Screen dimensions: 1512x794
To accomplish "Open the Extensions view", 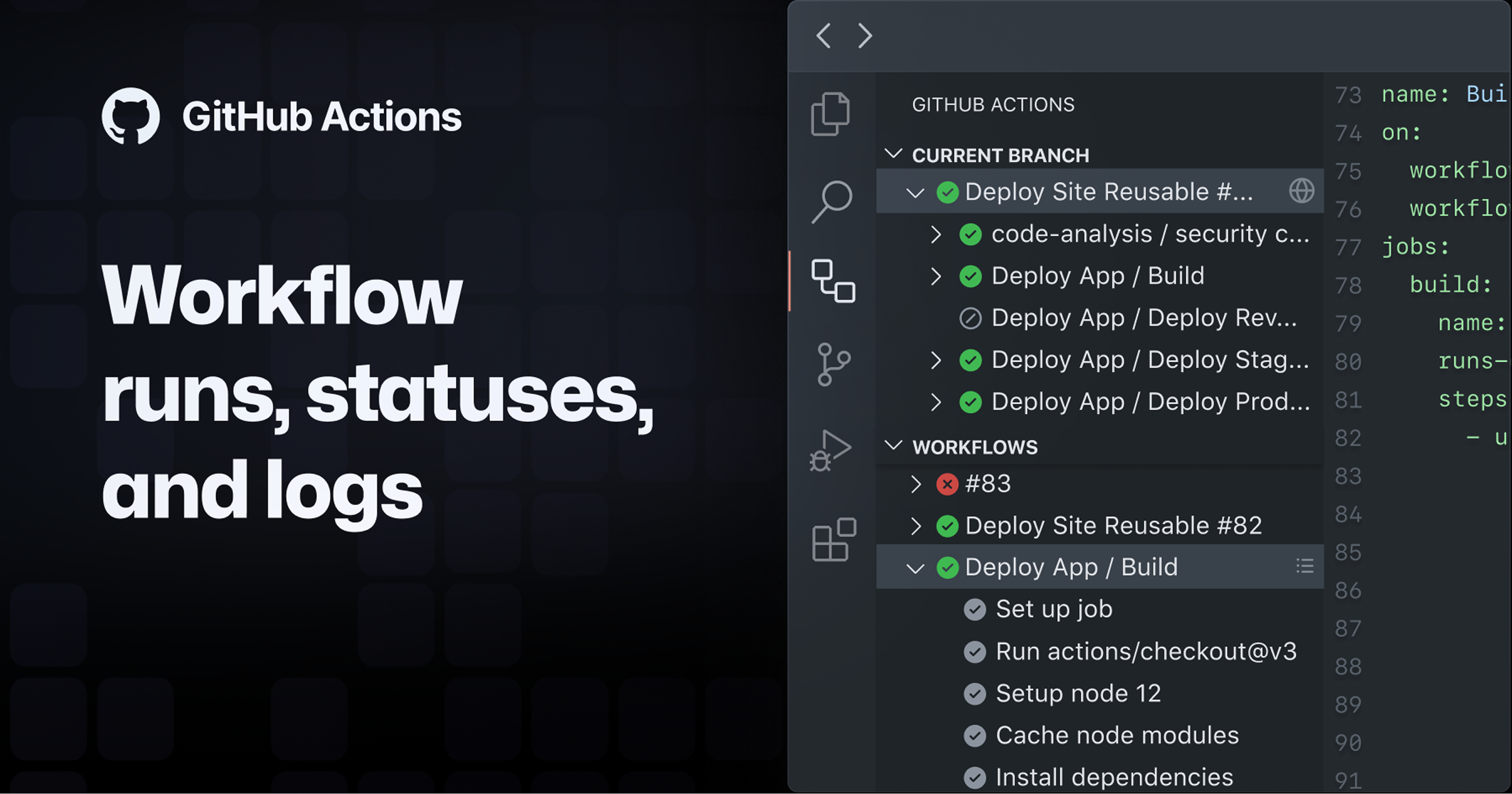I will point(831,538).
